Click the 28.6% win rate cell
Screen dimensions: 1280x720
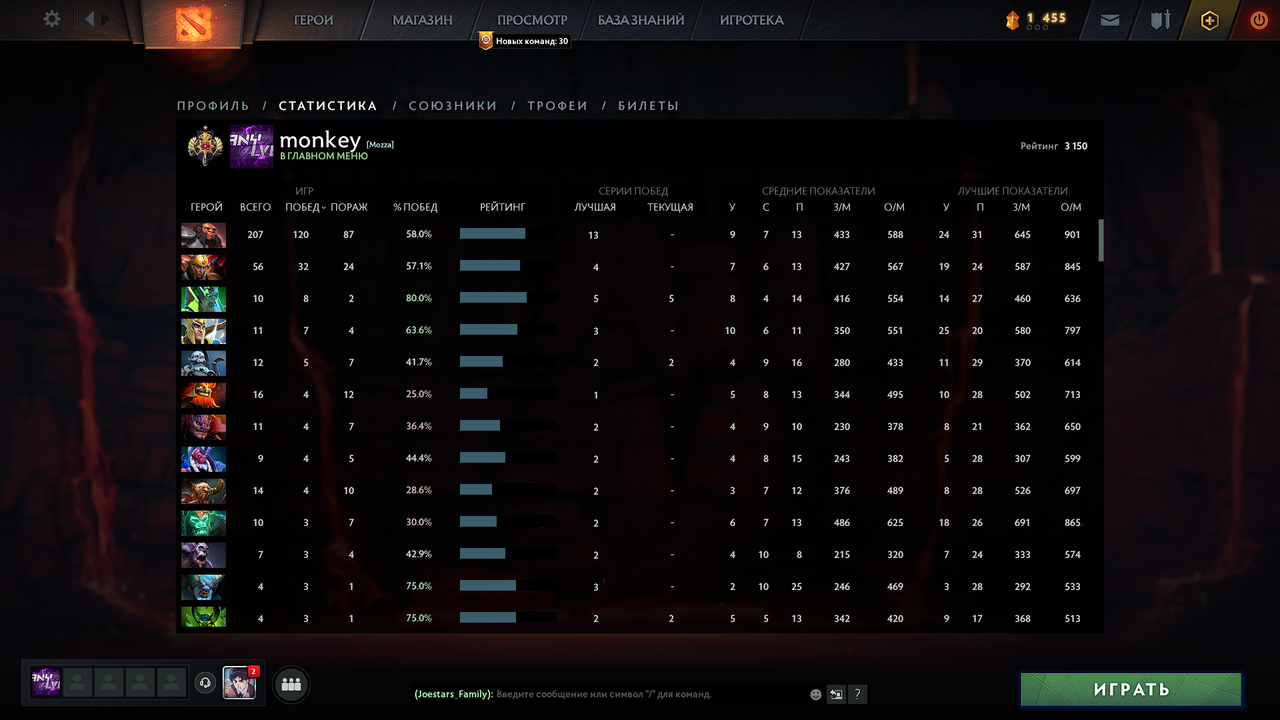click(x=419, y=490)
